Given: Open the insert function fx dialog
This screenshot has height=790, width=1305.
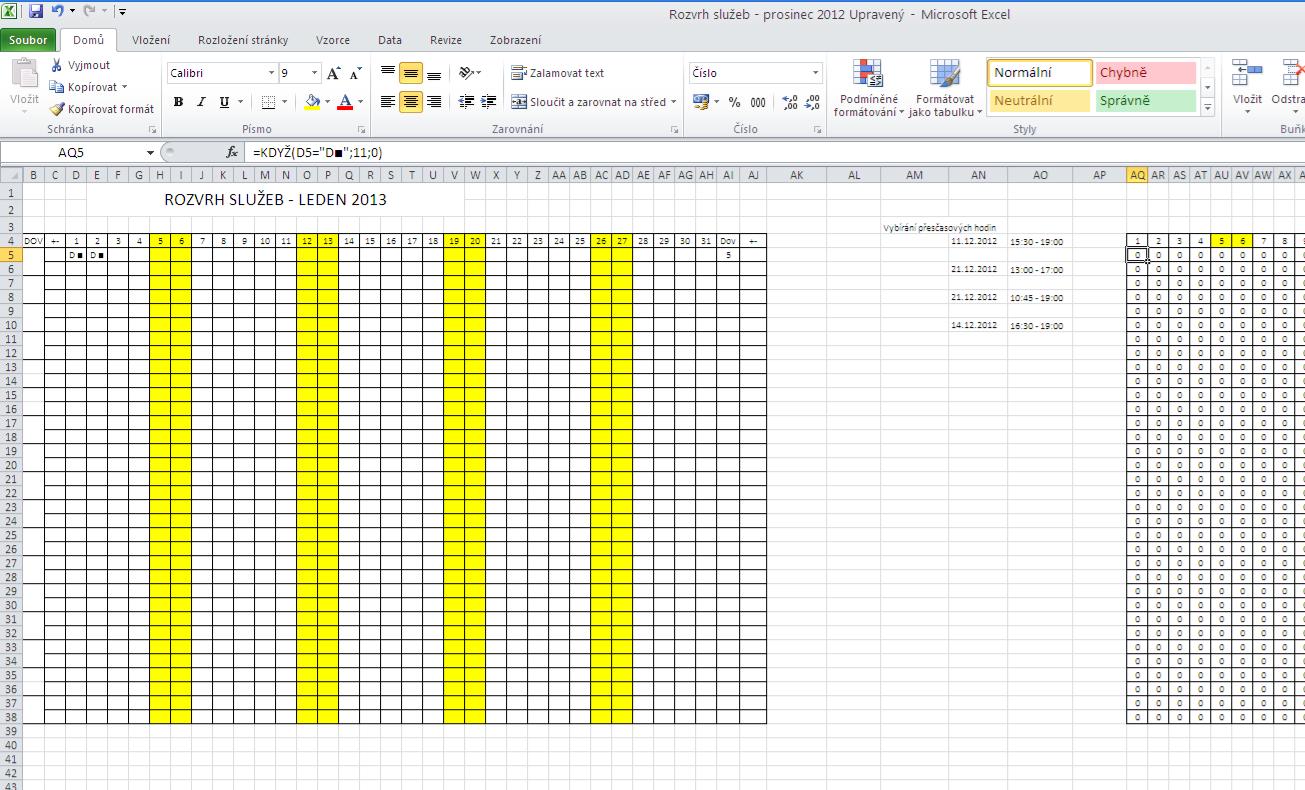Looking at the screenshot, I should 232,153.
